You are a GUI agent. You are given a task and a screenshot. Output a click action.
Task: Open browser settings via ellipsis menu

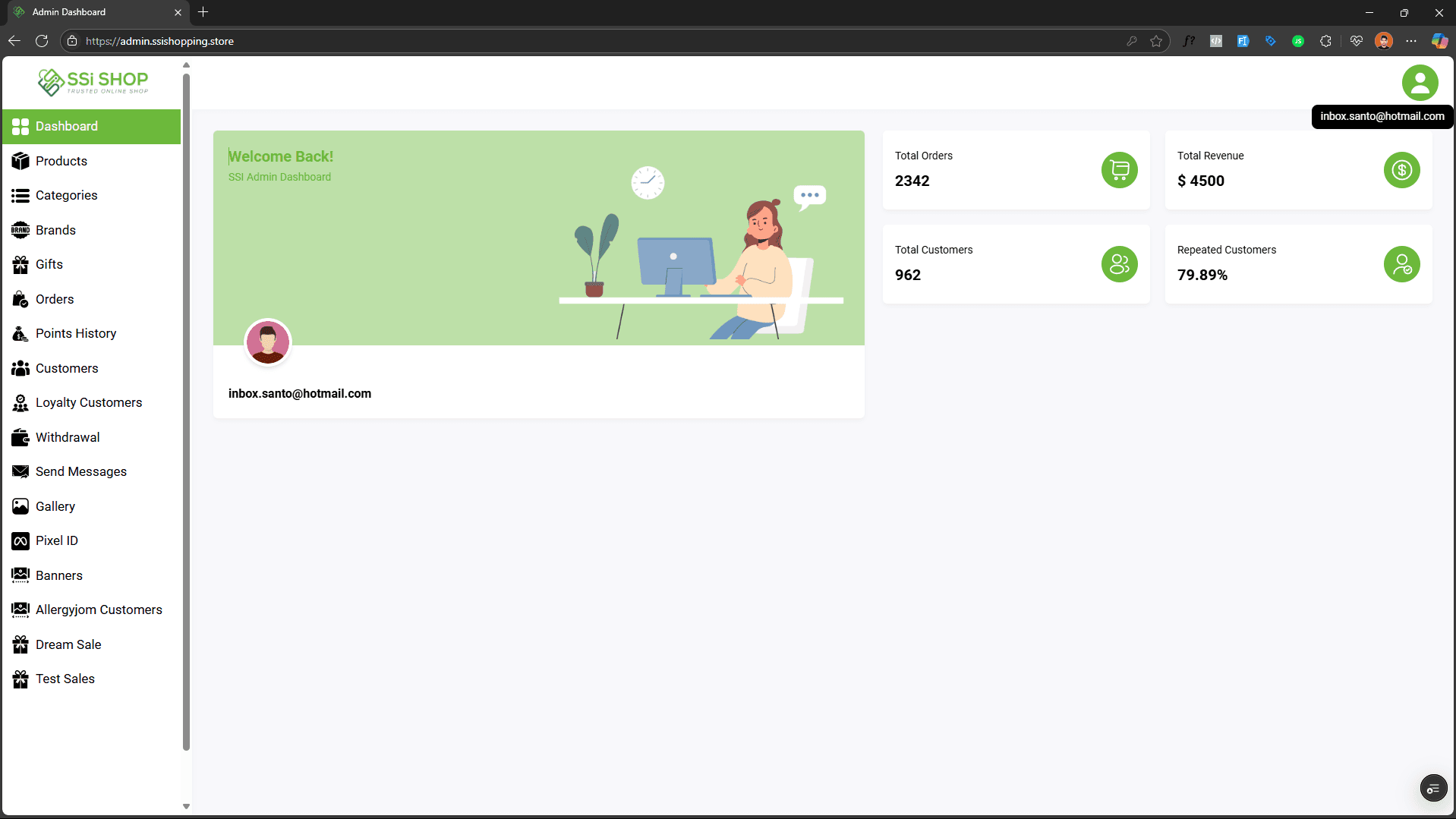[1412, 41]
